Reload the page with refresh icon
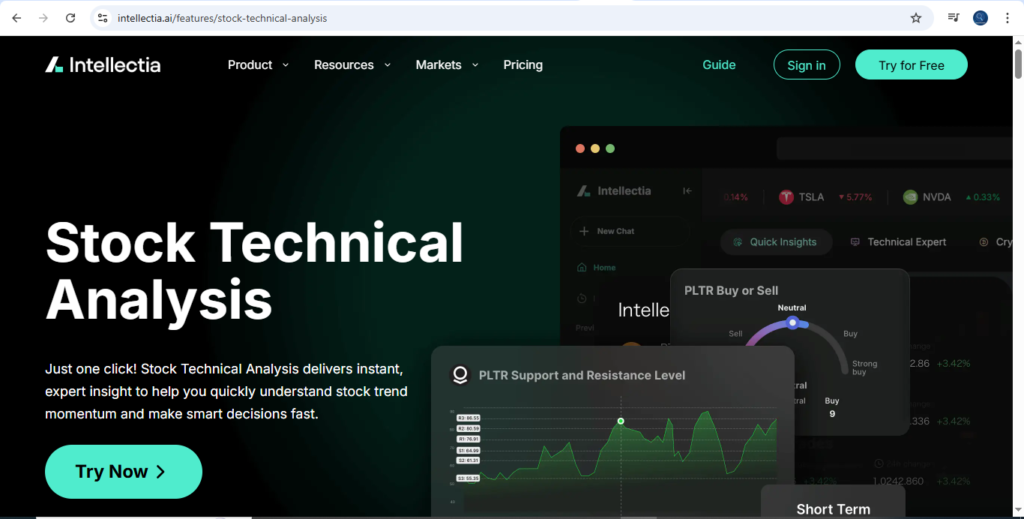This screenshot has height=519, width=1024. (x=71, y=18)
